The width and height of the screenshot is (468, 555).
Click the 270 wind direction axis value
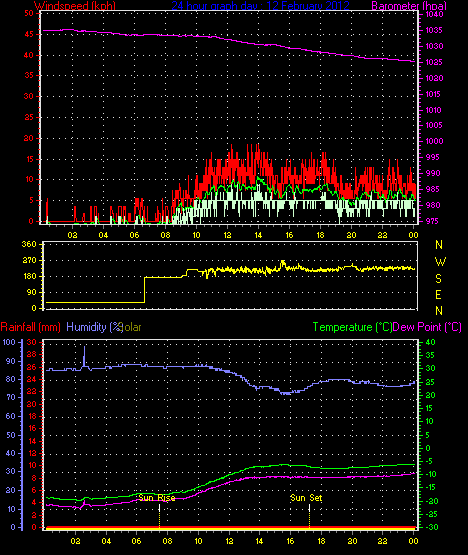tap(29, 261)
